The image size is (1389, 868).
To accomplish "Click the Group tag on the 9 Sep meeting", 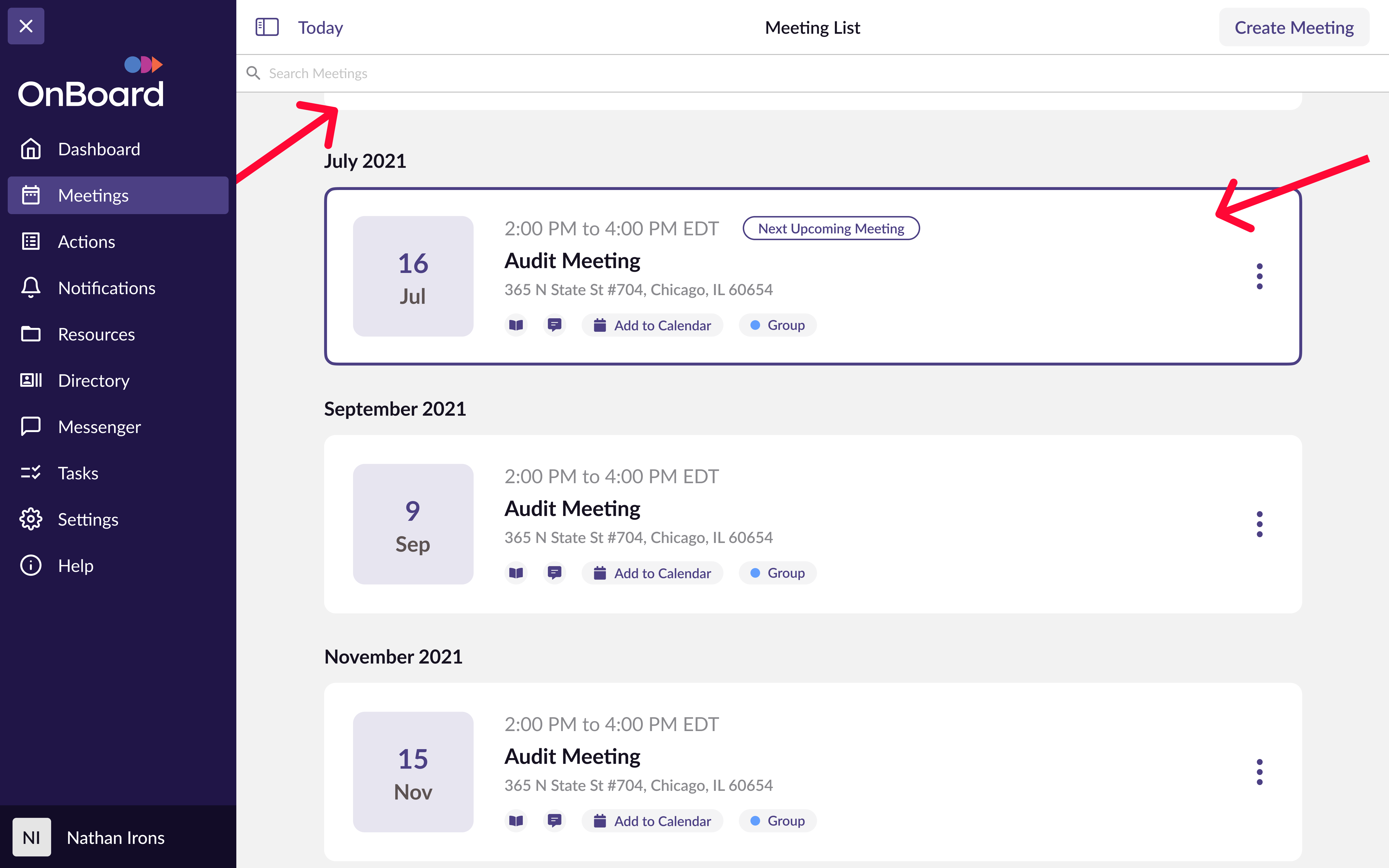I will [777, 573].
